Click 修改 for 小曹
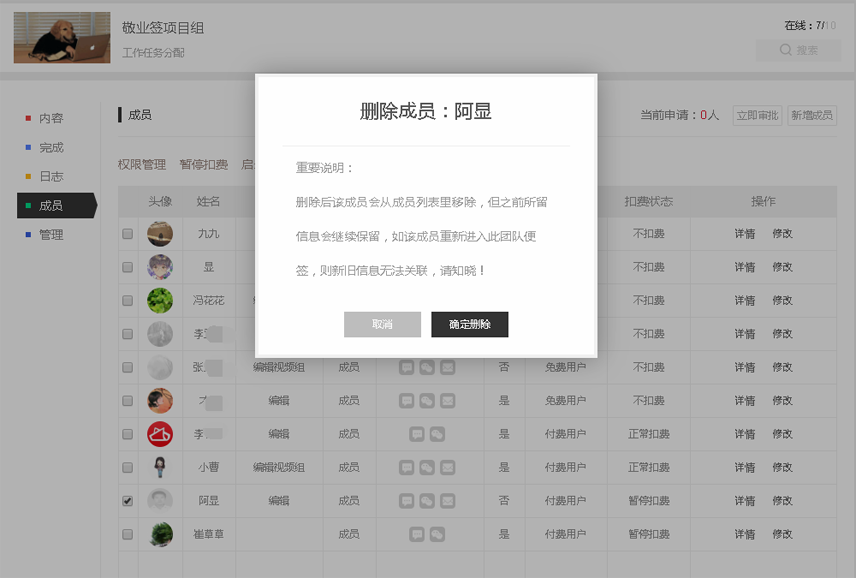Viewport: 856px width, 578px height. (x=782, y=468)
